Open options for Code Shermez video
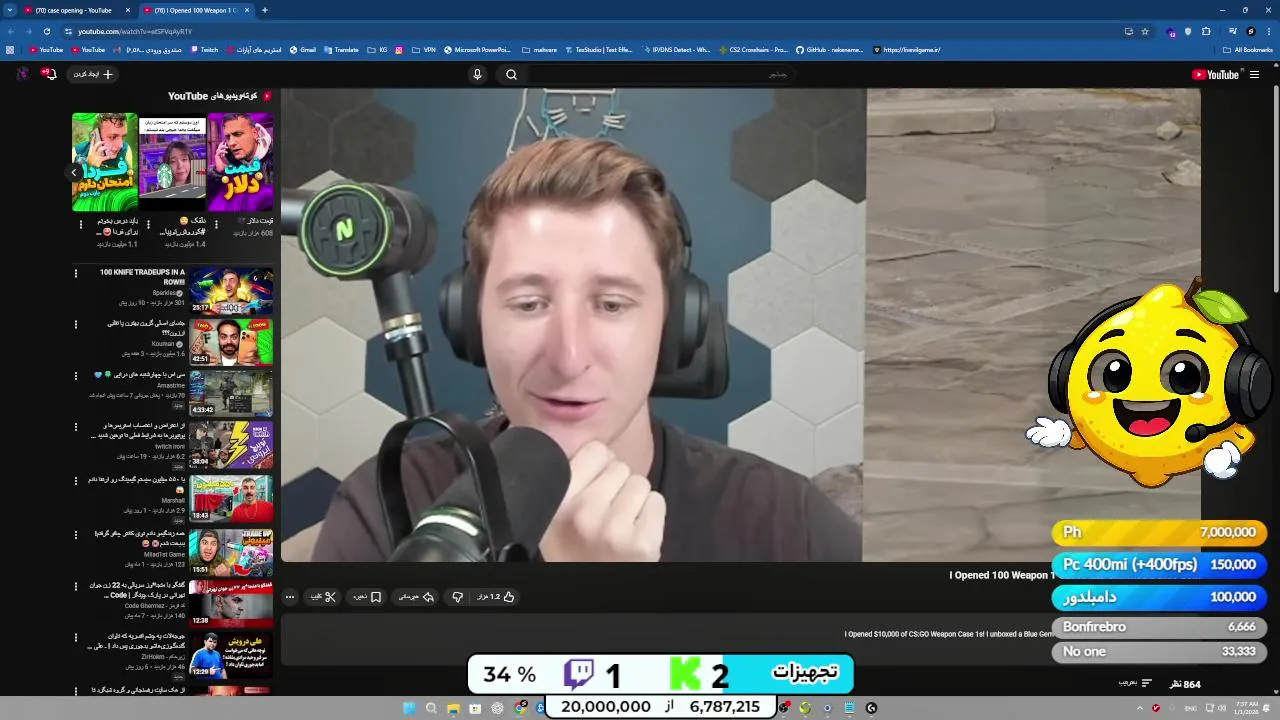 pyautogui.click(x=75, y=585)
